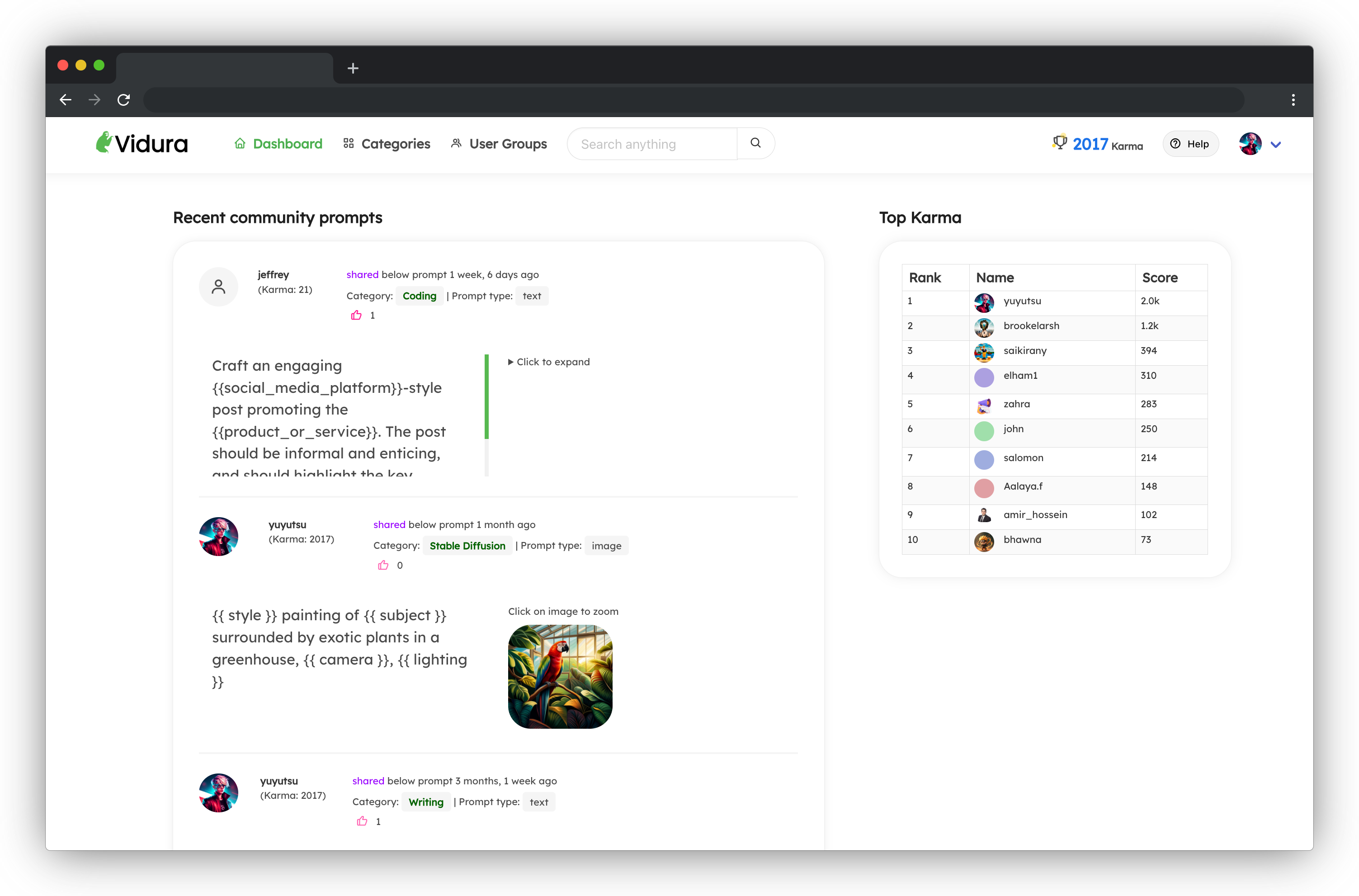The width and height of the screenshot is (1359, 896).
Task: Switch to Dashboard in the navigation
Action: pos(287,143)
